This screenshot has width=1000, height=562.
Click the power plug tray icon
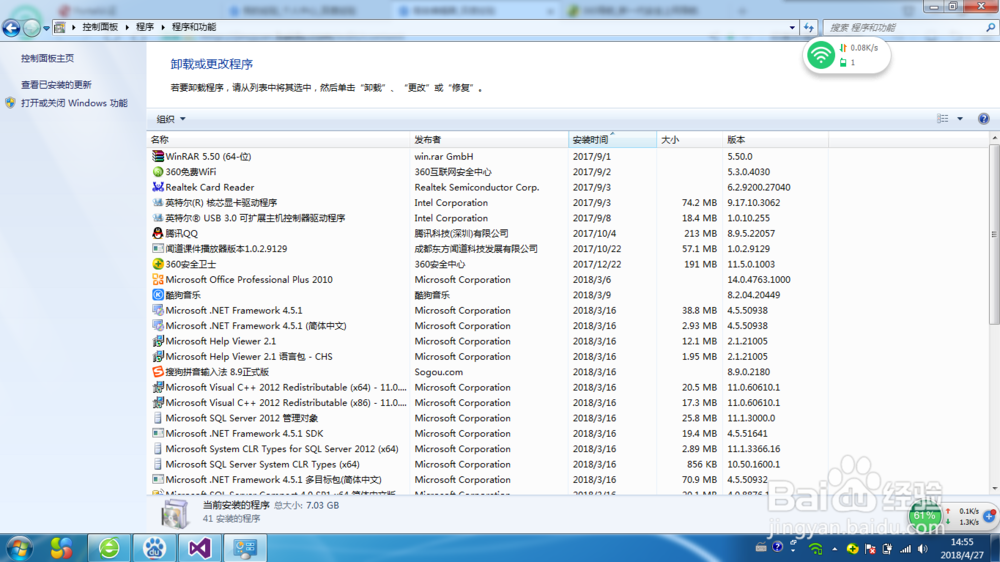[887, 549]
